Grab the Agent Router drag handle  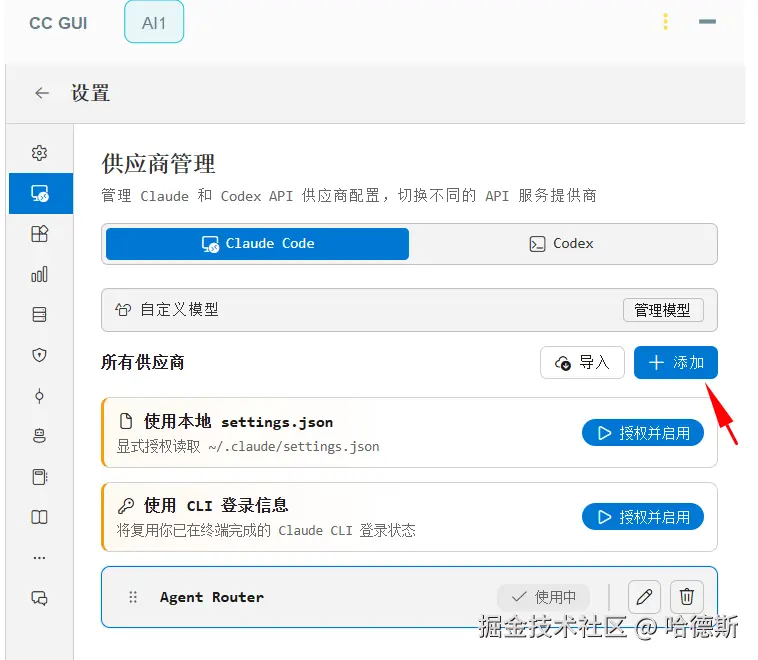(133, 597)
